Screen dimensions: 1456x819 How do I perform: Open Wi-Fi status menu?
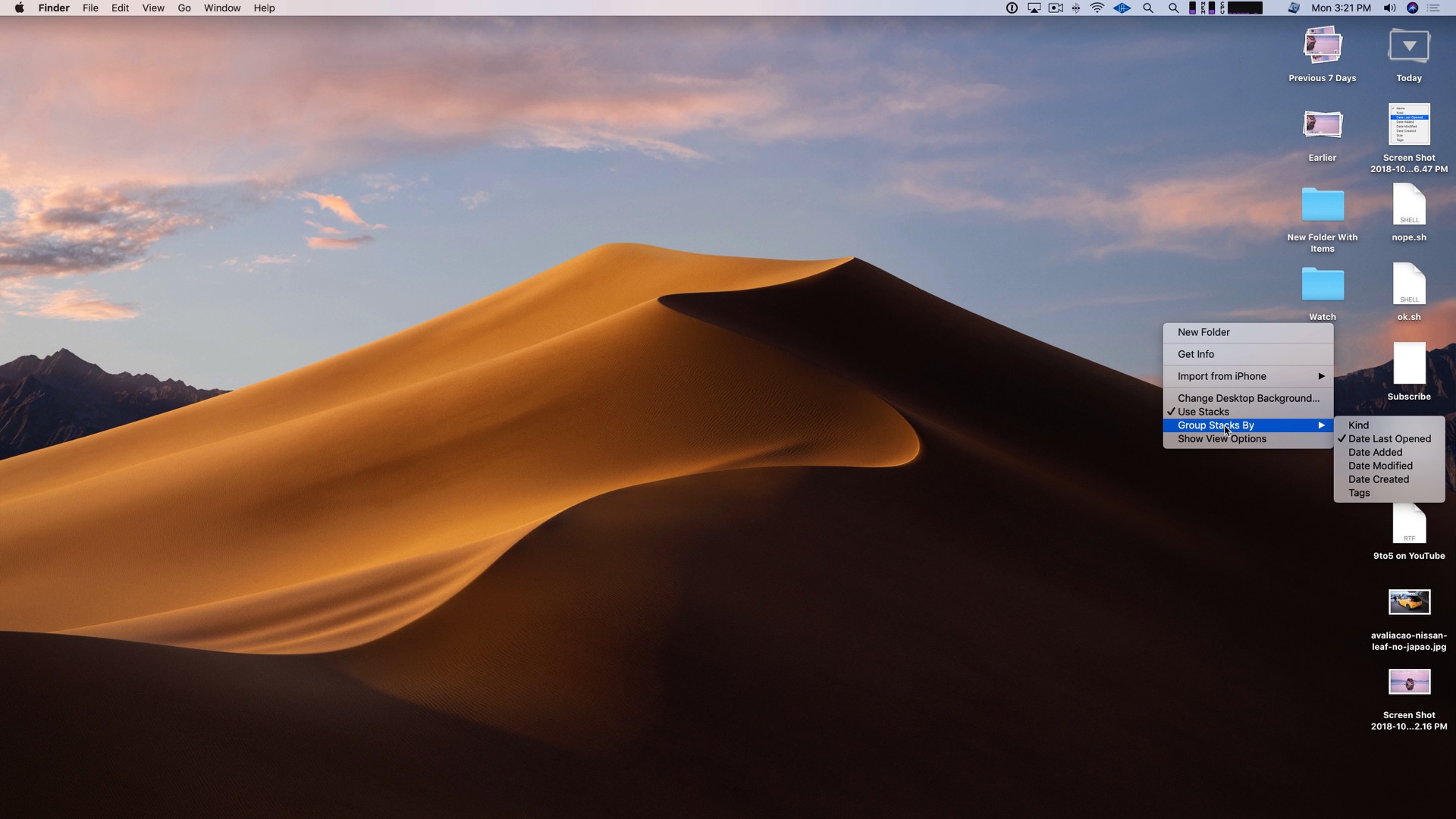coord(1097,8)
